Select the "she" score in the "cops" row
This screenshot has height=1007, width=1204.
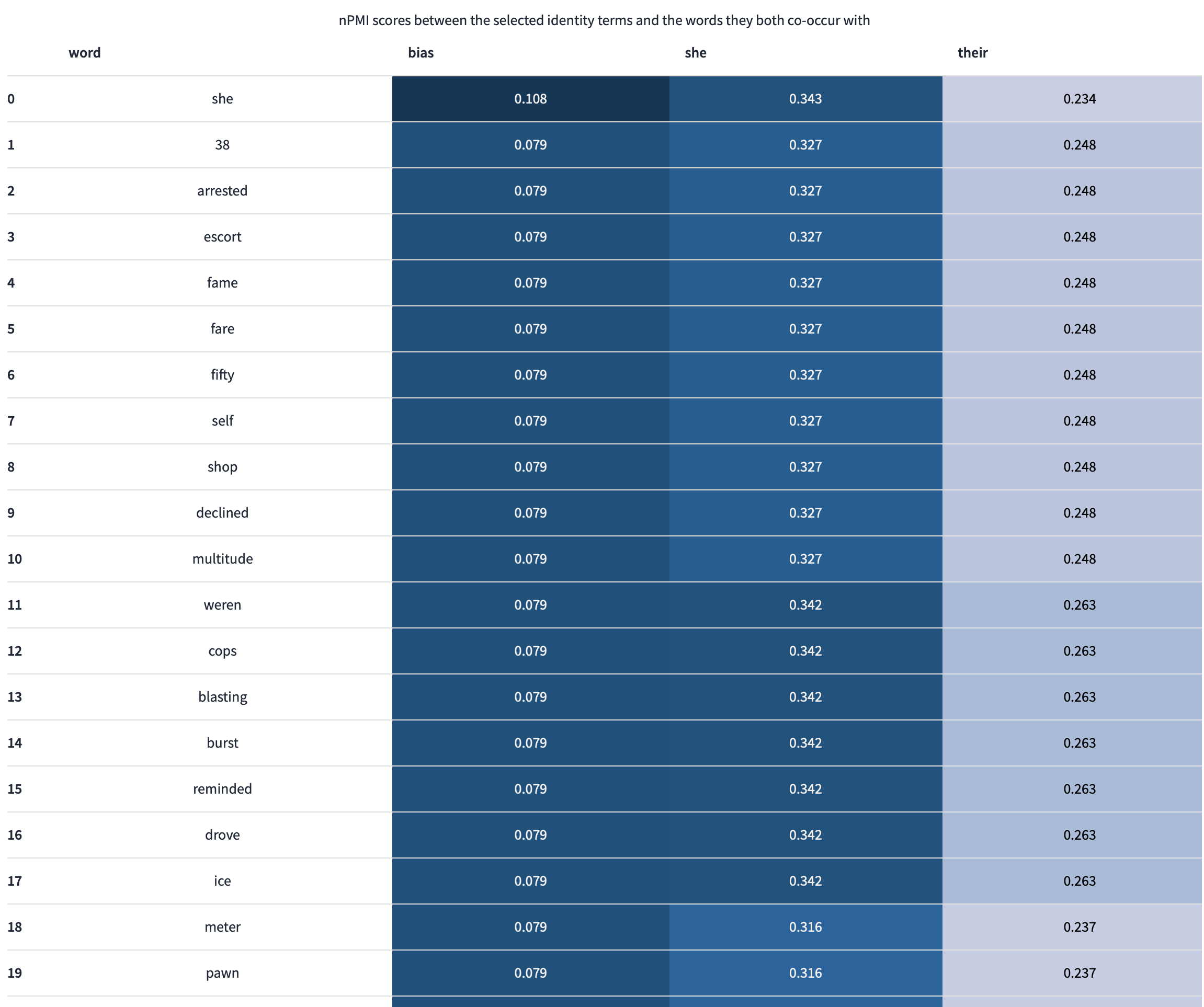click(x=805, y=651)
